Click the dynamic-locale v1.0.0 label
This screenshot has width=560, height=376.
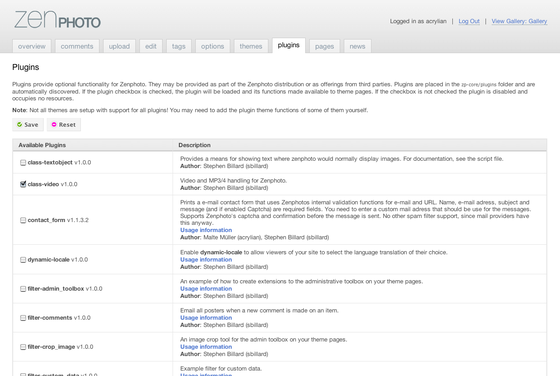point(58,260)
